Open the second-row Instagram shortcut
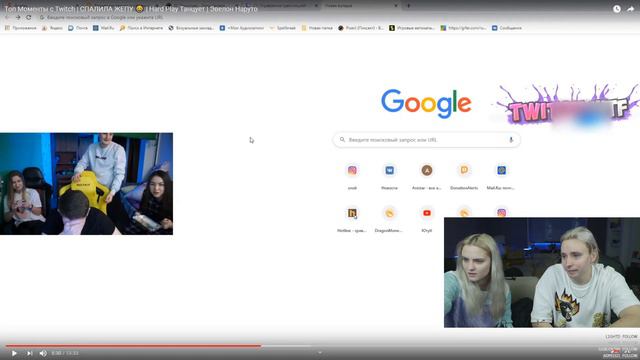Screen dimensions: 640x360 pos(502,212)
